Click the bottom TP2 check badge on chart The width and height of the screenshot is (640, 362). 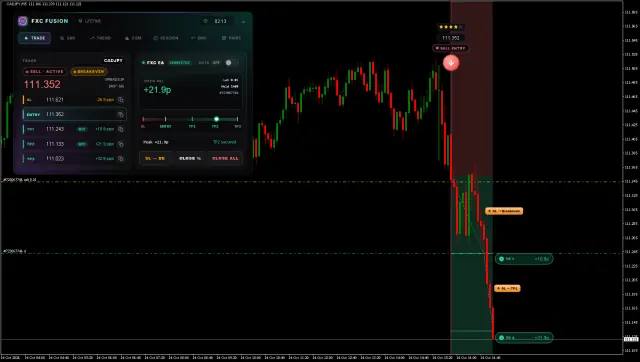pyautogui.click(x=524, y=338)
